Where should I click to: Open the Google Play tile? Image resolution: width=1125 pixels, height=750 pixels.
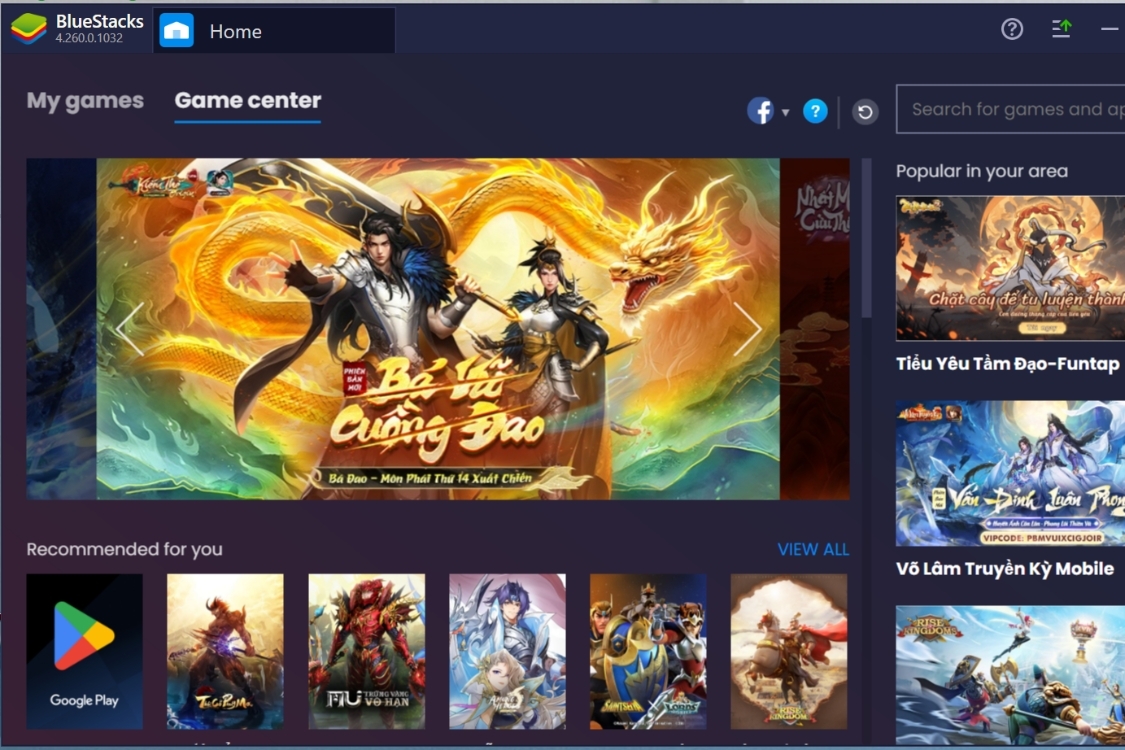(x=85, y=652)
